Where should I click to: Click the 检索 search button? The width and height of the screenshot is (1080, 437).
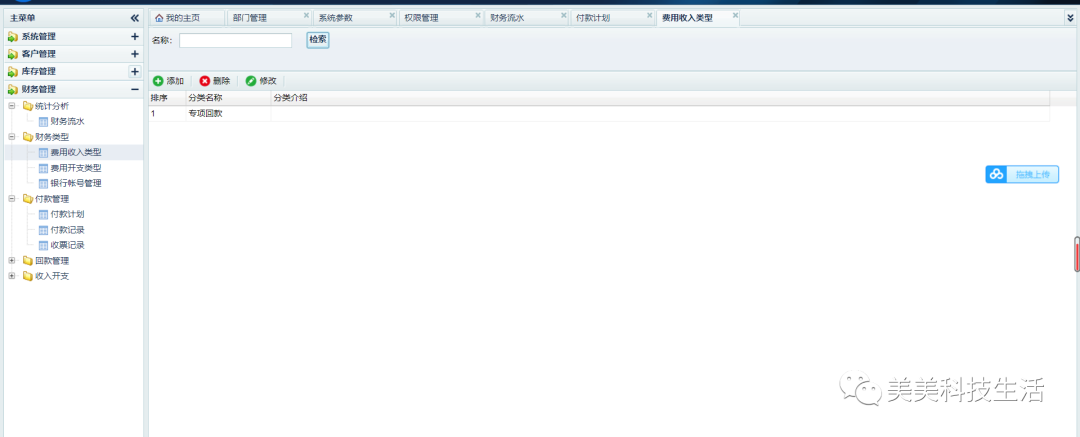[318, 40]
